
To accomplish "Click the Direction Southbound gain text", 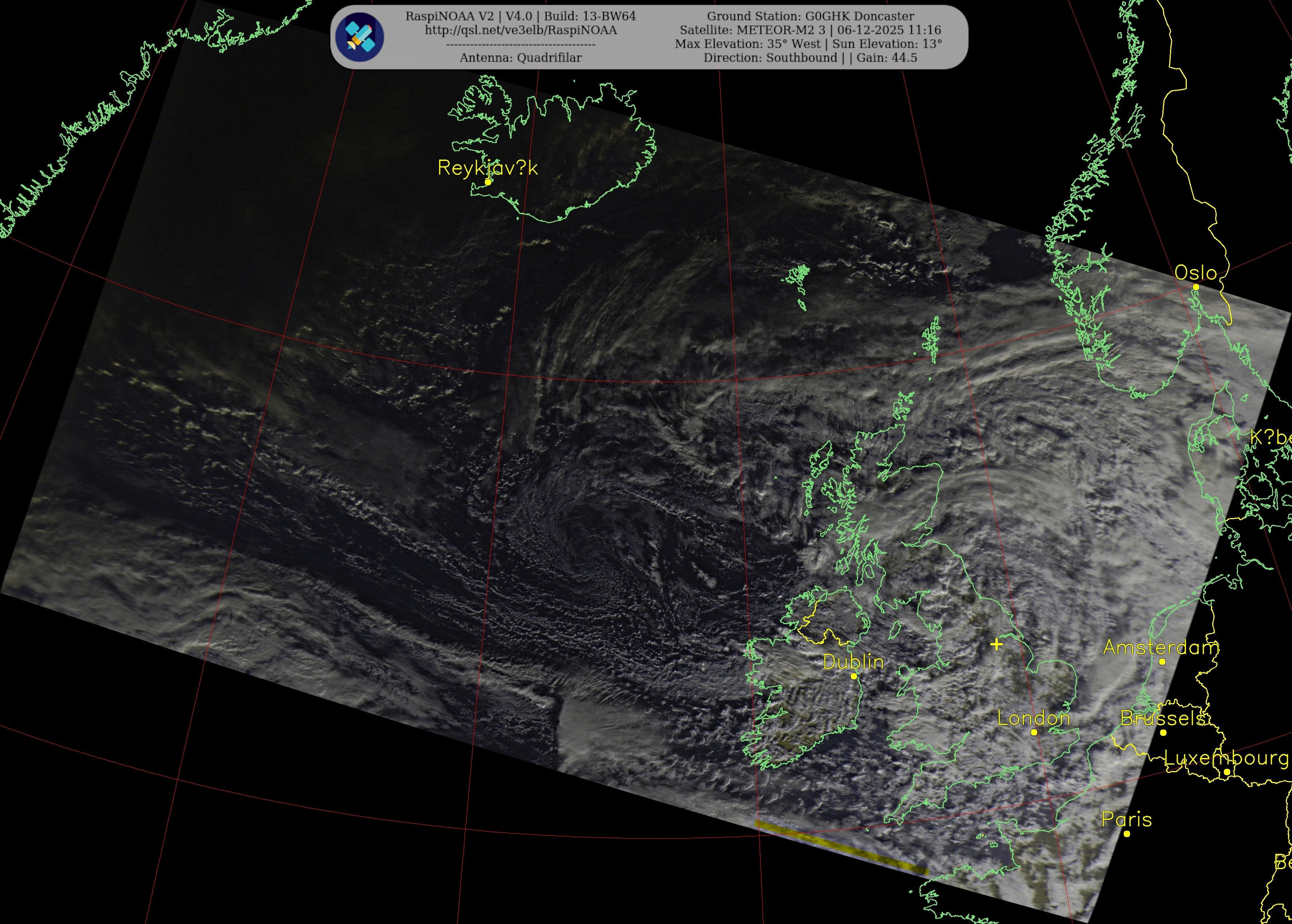I will 810,58.
